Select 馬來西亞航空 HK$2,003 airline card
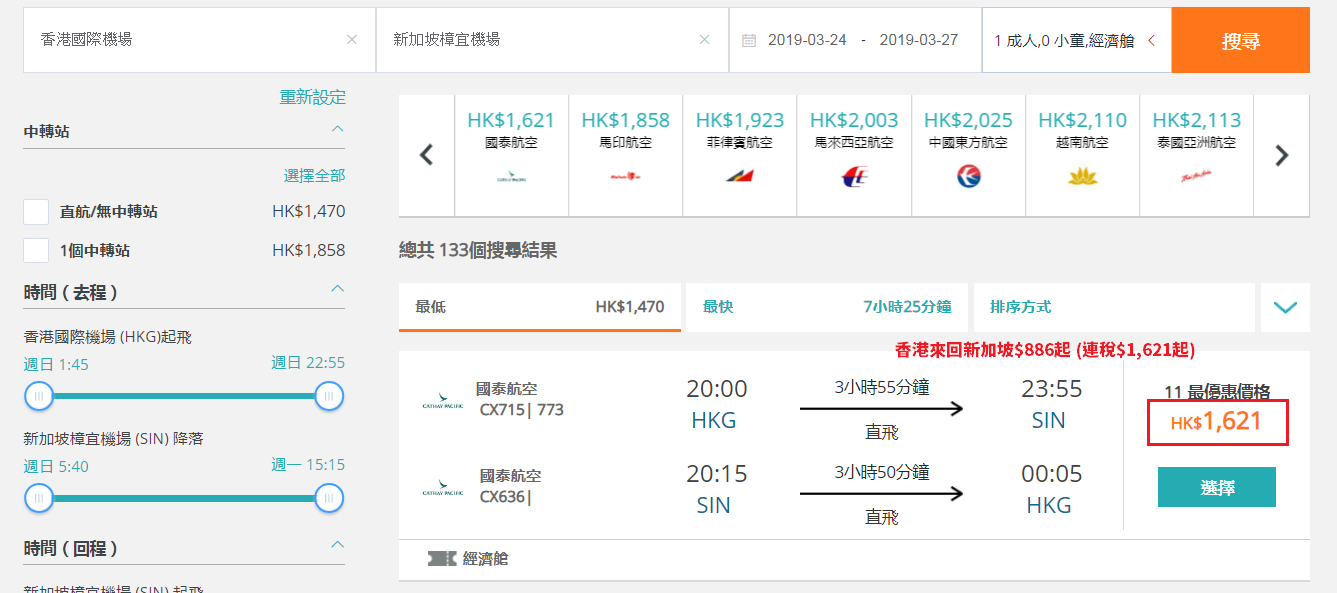The height and width of the screenshot is (593, 1337). click(854, 155)
